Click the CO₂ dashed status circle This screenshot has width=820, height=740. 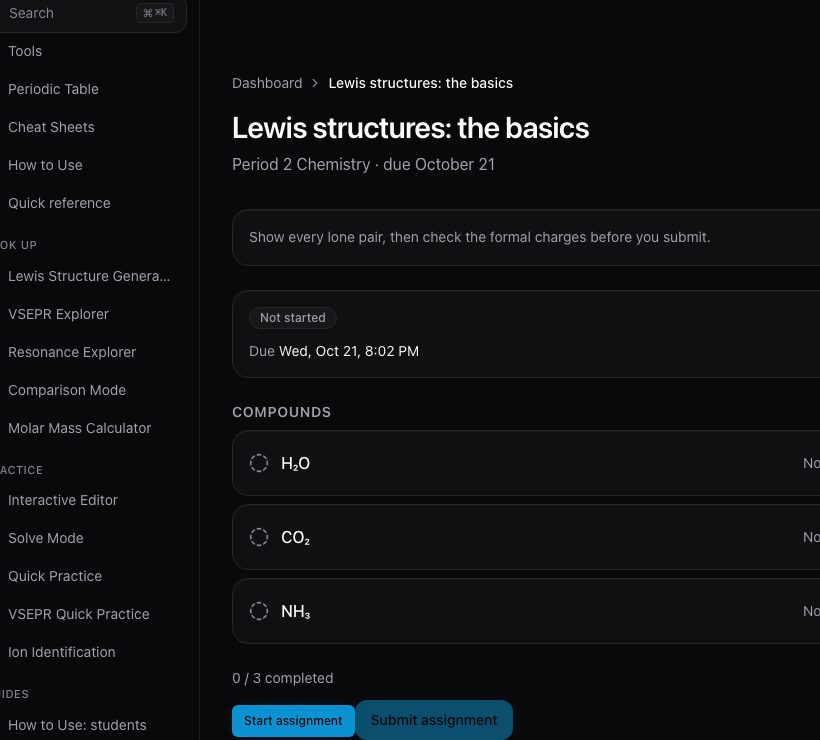pos(259,537)
